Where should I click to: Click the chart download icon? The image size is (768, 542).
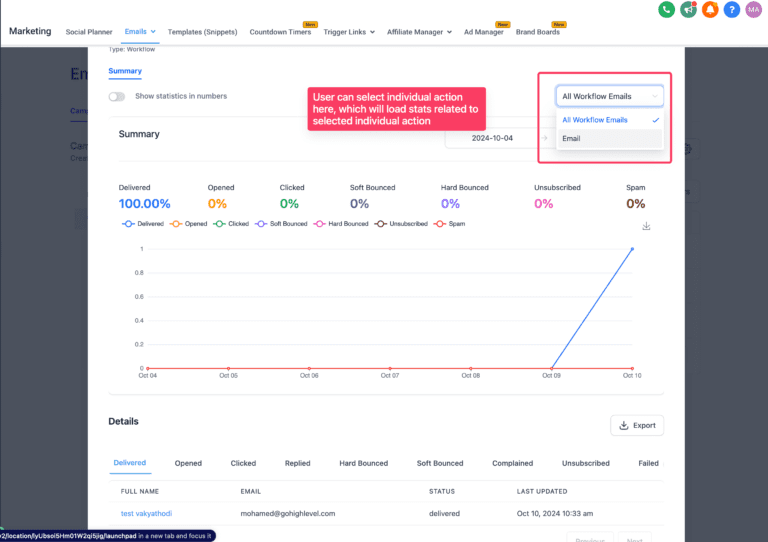click(646, 226)
